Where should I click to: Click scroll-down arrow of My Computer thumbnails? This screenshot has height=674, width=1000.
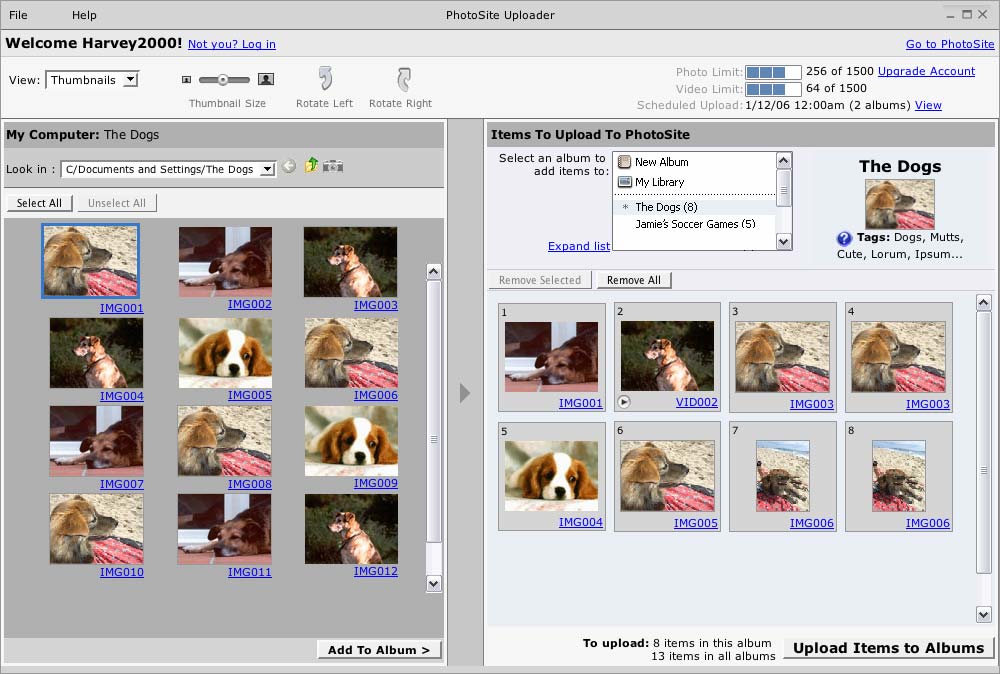[434, 583]
